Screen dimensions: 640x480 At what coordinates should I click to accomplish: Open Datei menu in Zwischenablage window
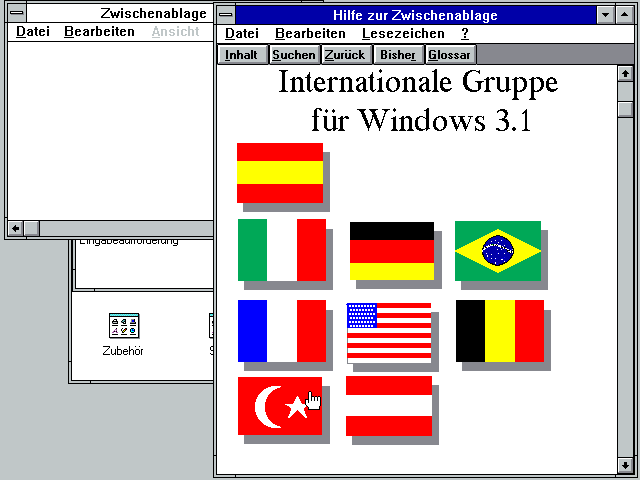pyautogui.click(x=33, y=31)
